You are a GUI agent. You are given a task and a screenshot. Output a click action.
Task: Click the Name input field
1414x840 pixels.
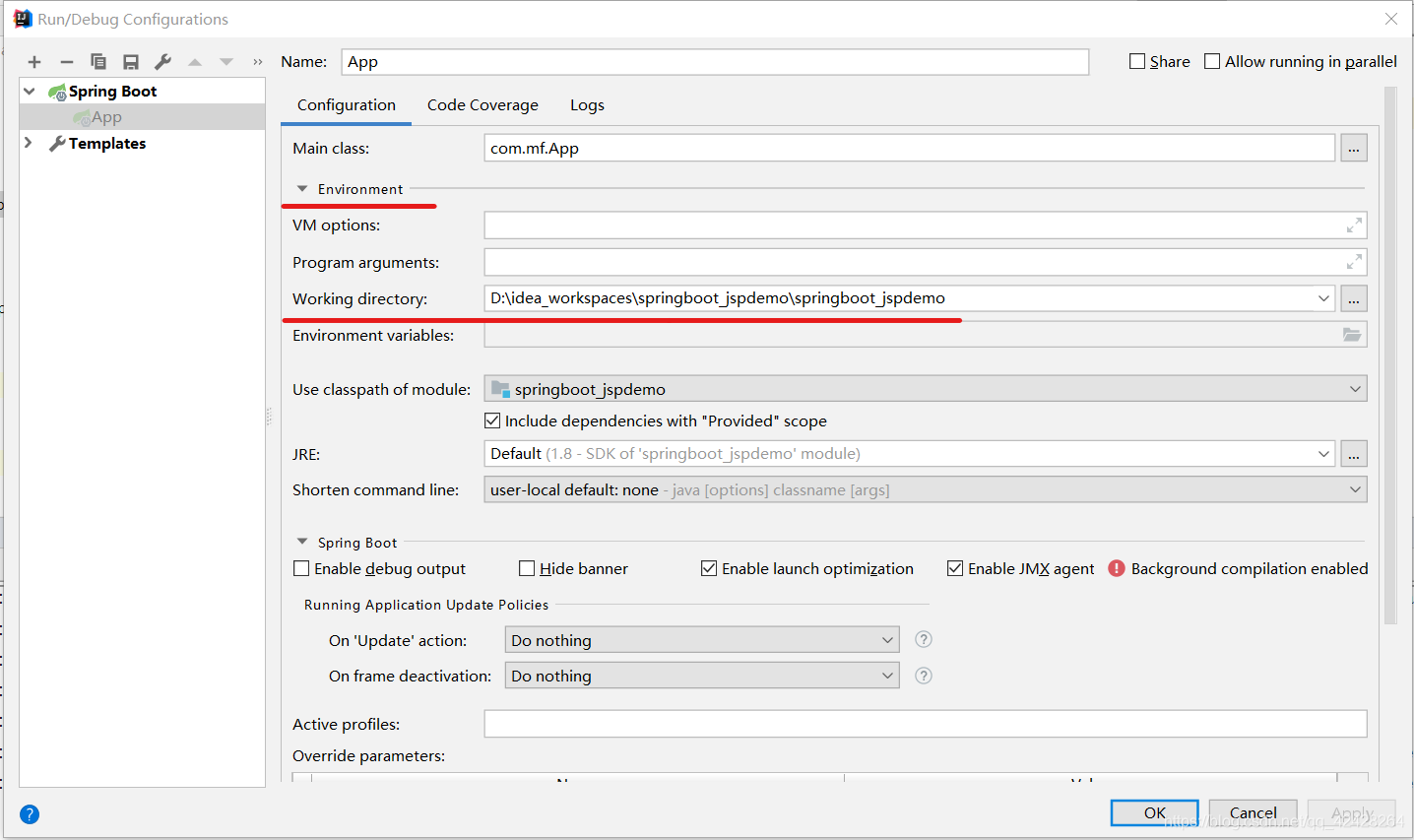point(715,61)
